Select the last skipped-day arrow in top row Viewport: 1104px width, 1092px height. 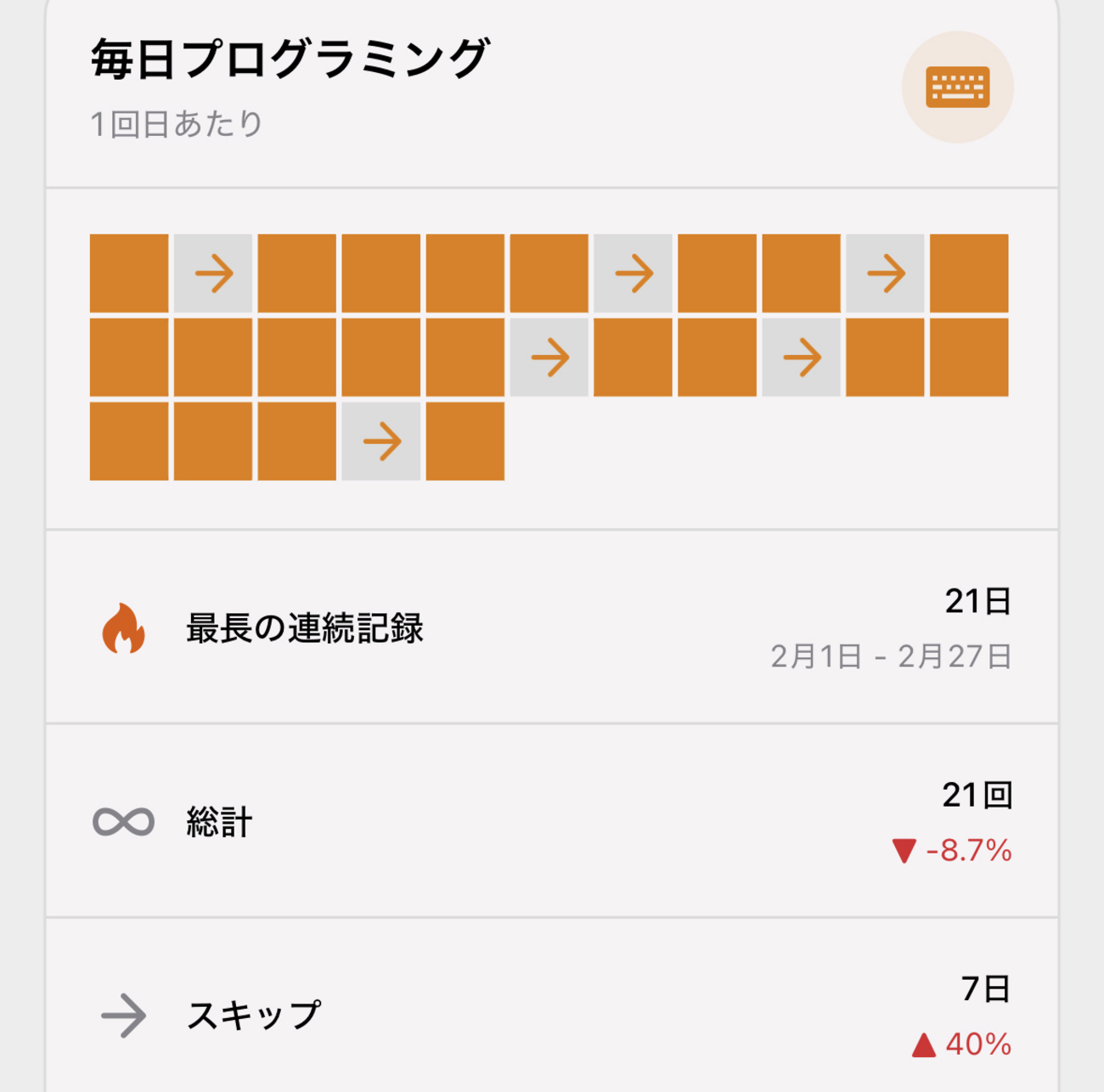click(885, 273)
